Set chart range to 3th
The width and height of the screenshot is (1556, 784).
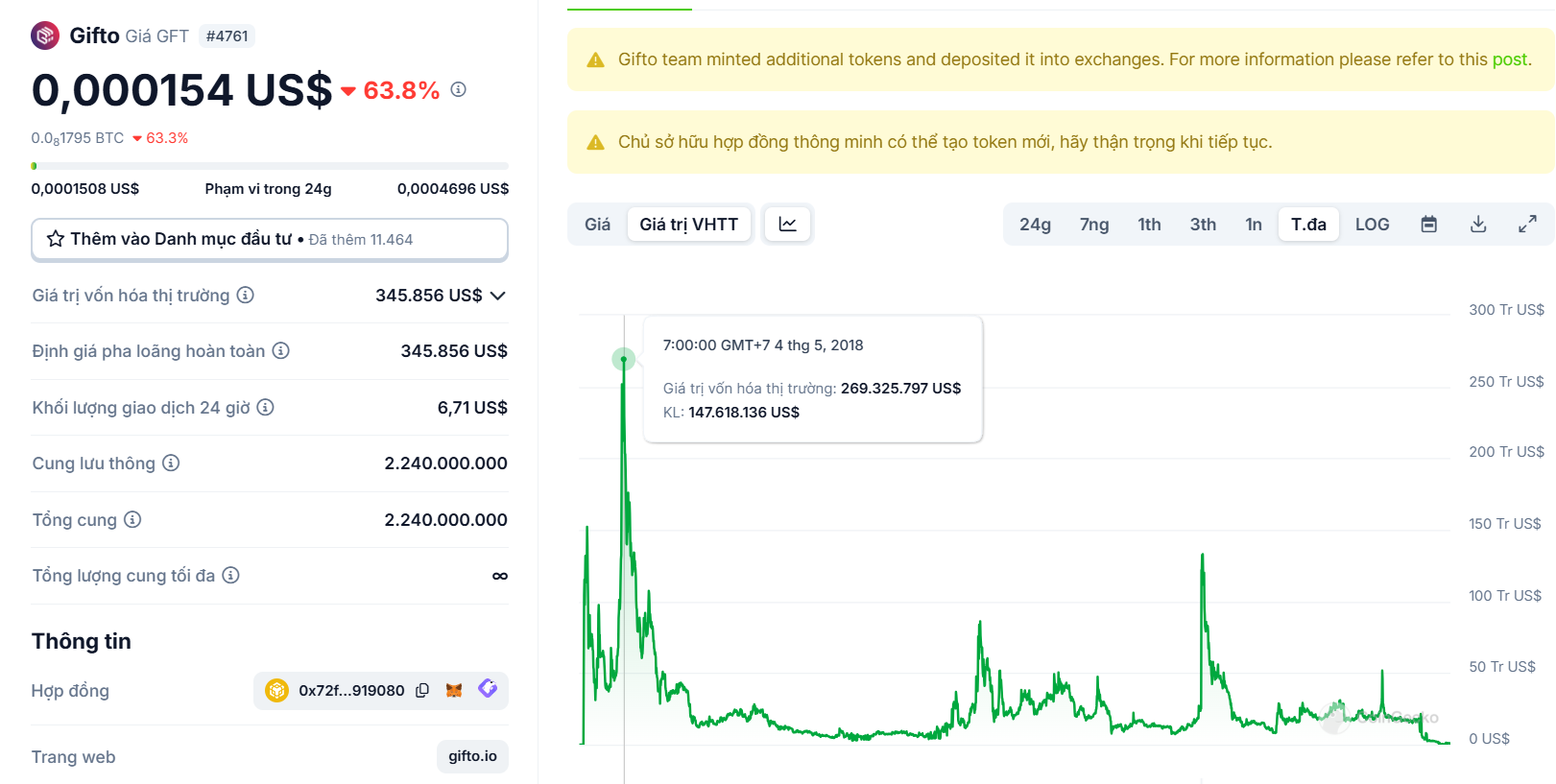tap(1203, 224)
